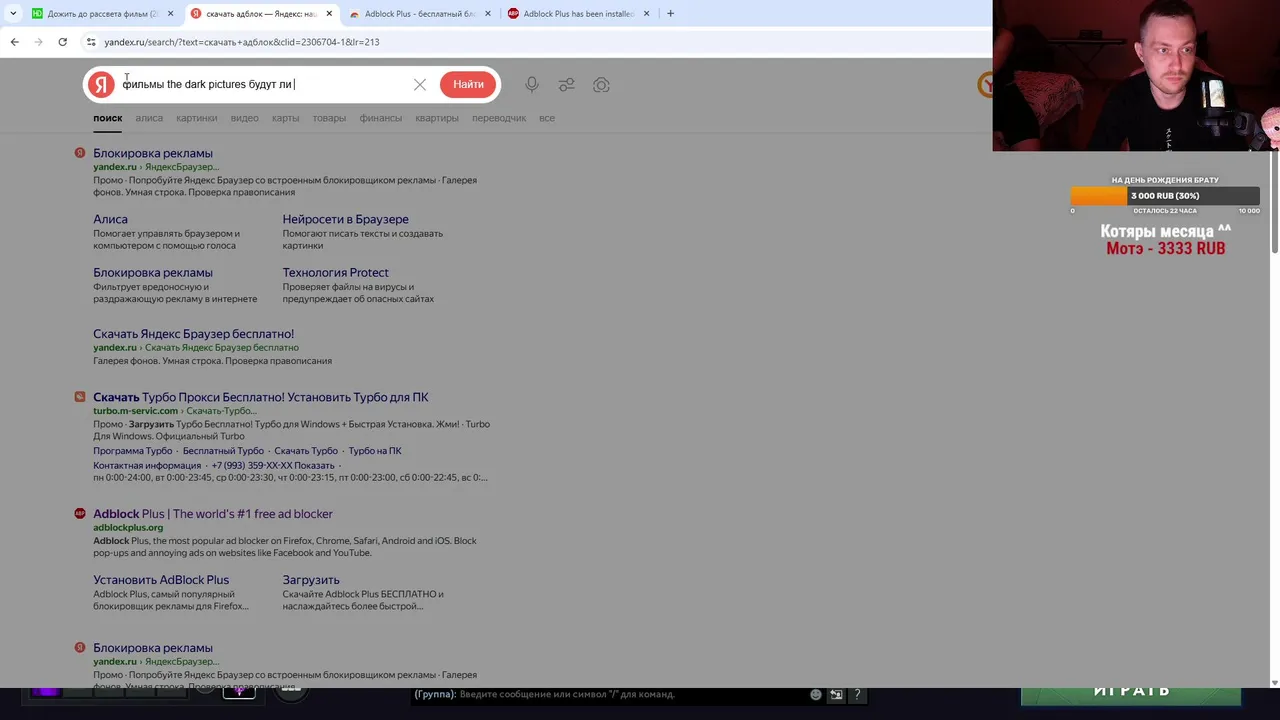Open 'Скачать Турбо Прокси Бесплатно!' result
Viewport: 1280px width, 720px height.
pos(260,397)
